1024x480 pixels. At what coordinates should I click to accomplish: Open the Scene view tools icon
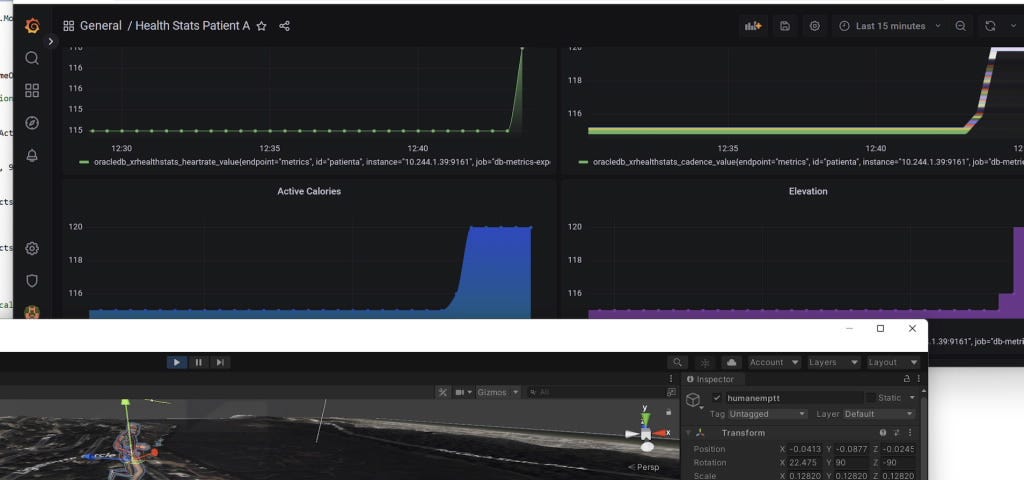443,392
